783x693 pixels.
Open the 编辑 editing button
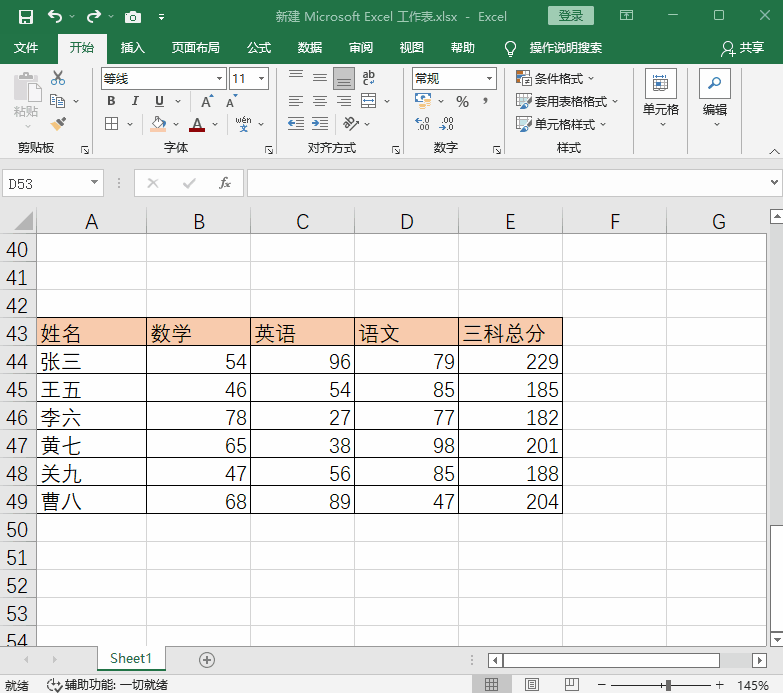[x=715, y=98]
